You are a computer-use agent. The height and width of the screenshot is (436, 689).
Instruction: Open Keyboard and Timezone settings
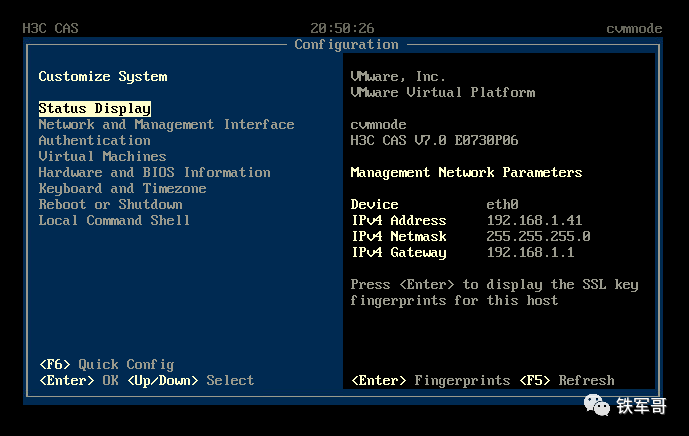click(122, 189)
